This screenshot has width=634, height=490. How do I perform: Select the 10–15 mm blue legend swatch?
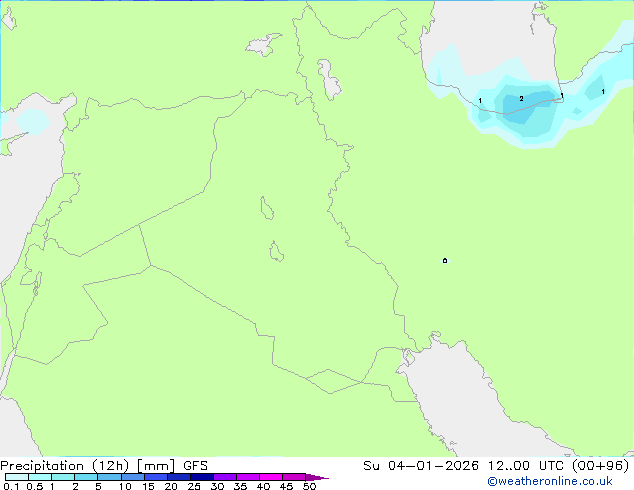point(132,477)
